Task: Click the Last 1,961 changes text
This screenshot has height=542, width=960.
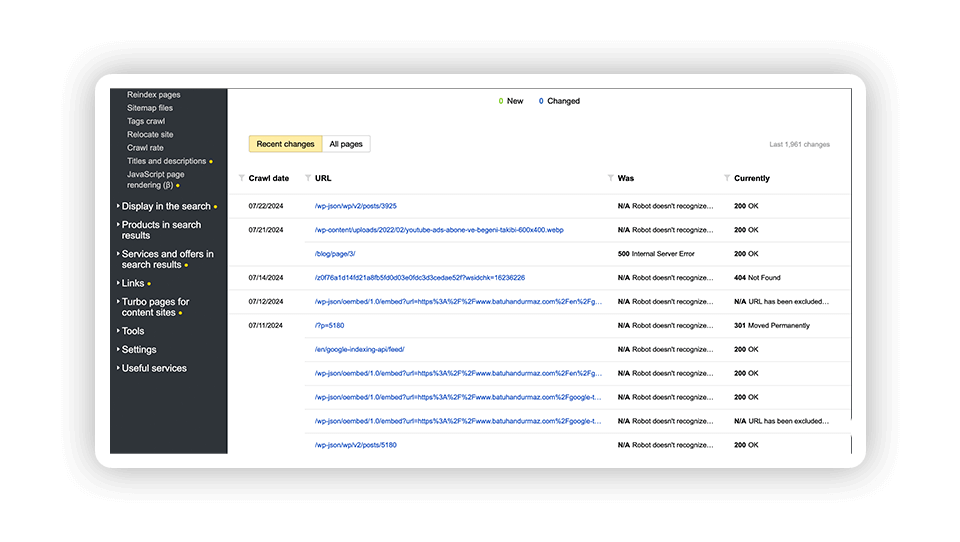Action: coord(800,145)
